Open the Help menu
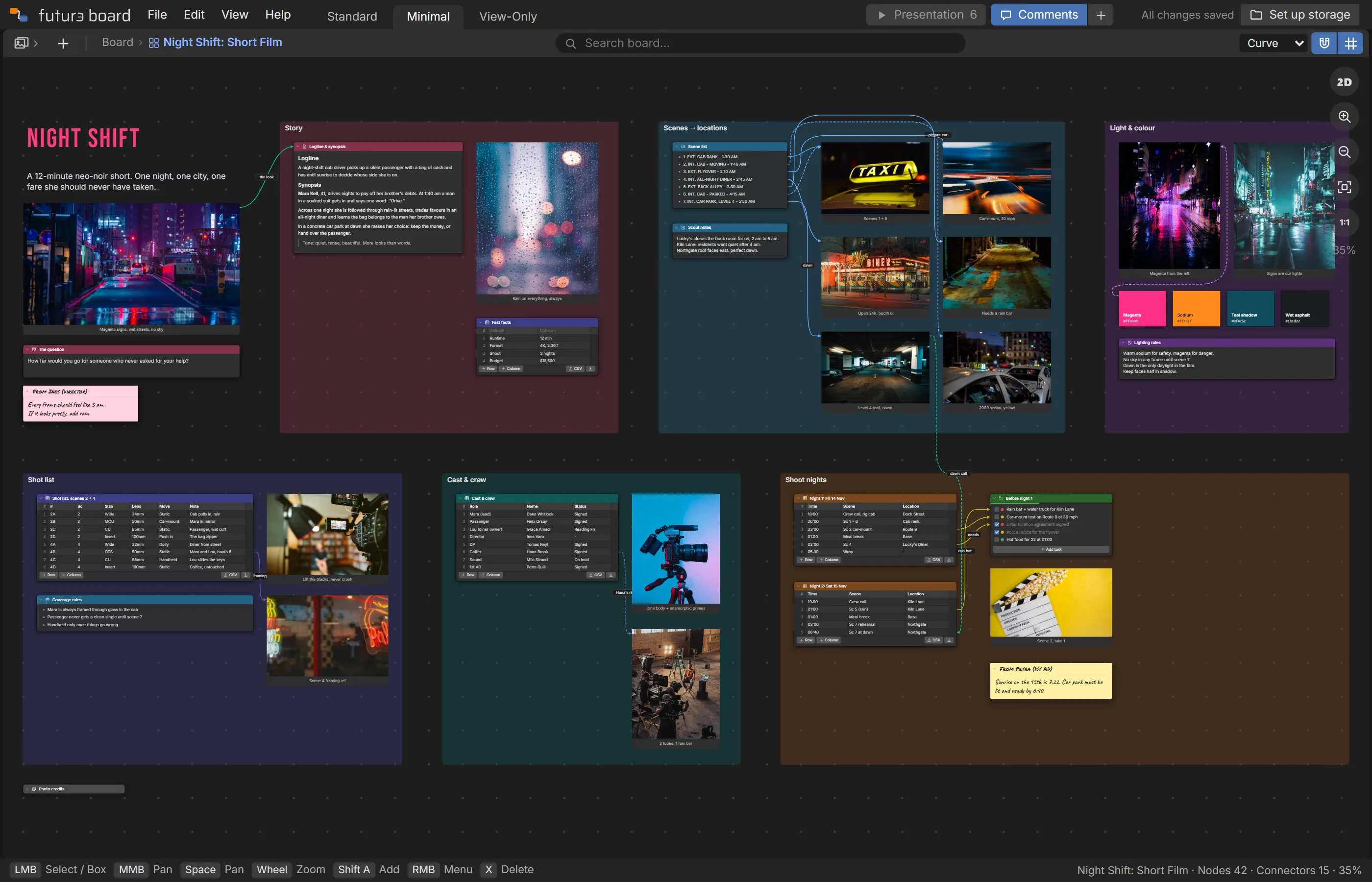 [278, 15]
